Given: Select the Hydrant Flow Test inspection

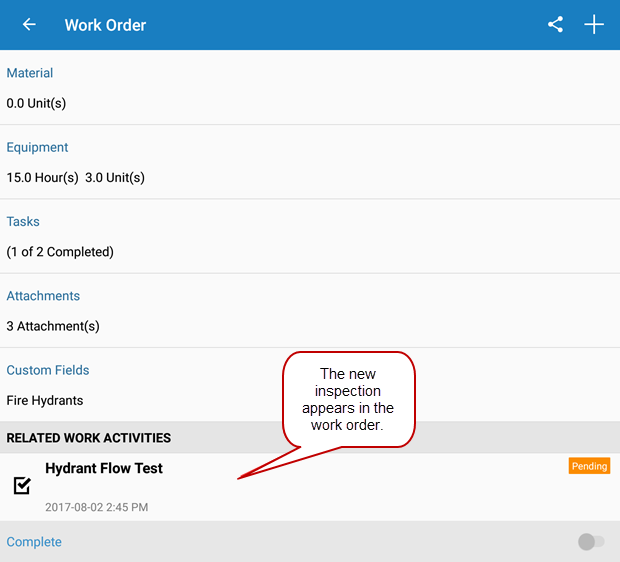Looking at the screenshot, I should click(104, 468).
